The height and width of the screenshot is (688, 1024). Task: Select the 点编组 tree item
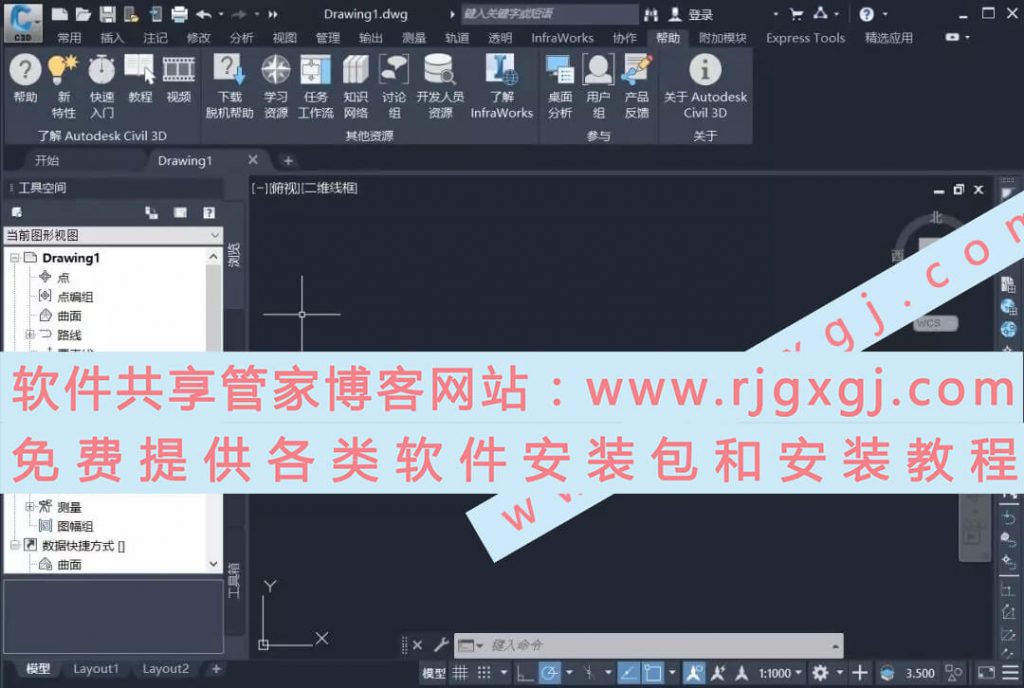[75, 297]
